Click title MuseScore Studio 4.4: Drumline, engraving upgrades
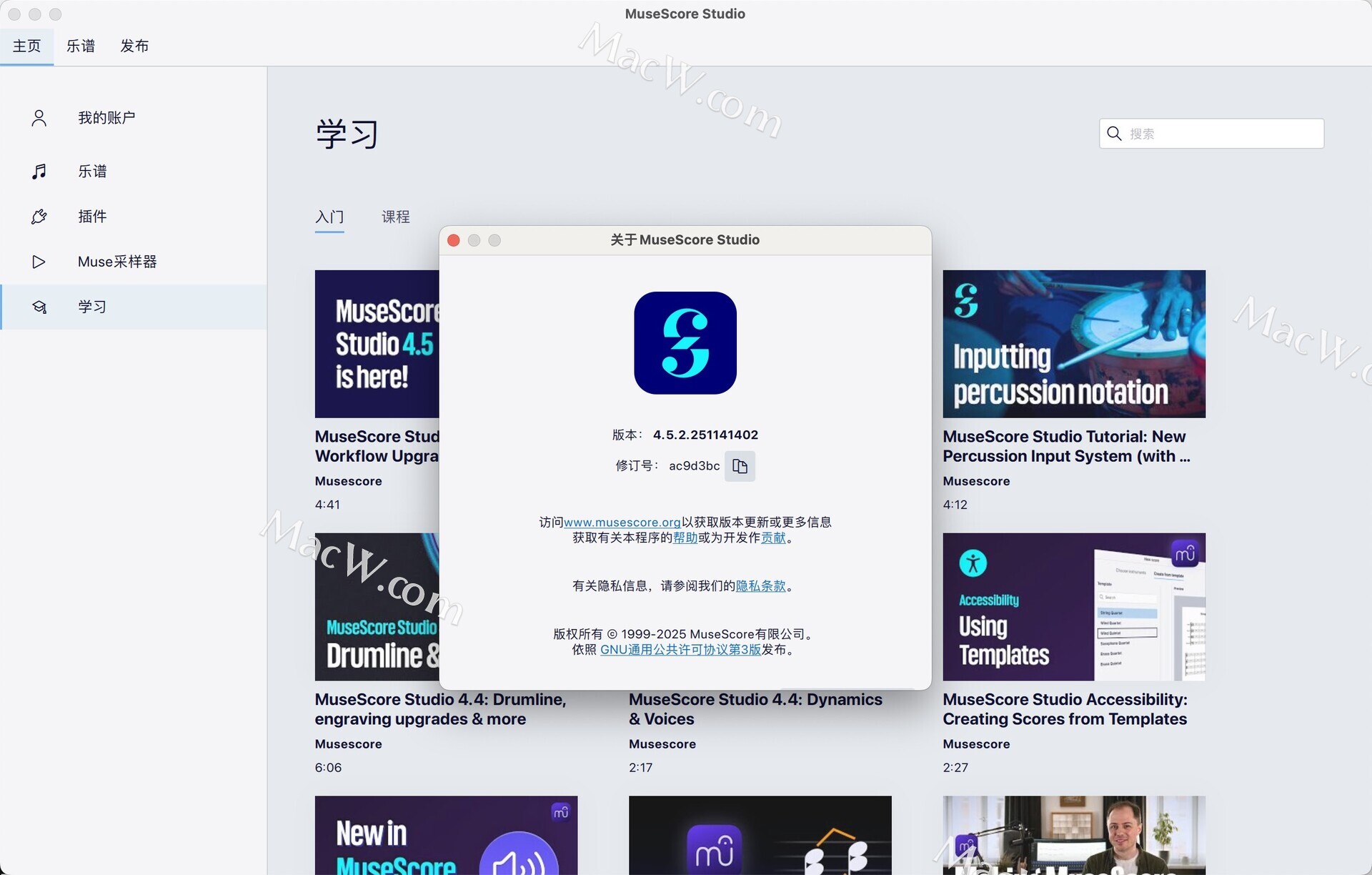This screenshot has height=875, width=1372. pyautogui.click(x=440, y=709)
